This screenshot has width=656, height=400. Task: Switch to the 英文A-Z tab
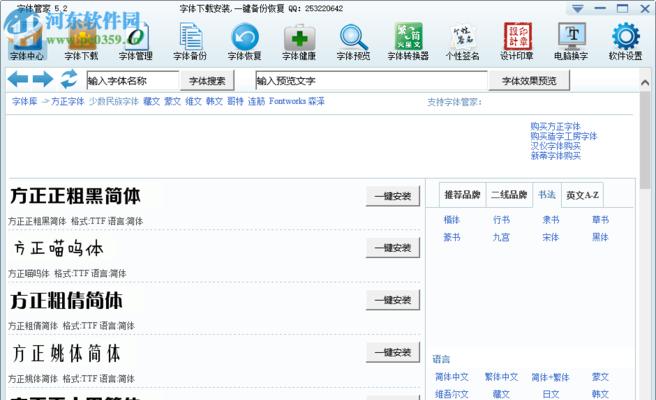pyautogui.click(x=582, y=195)
